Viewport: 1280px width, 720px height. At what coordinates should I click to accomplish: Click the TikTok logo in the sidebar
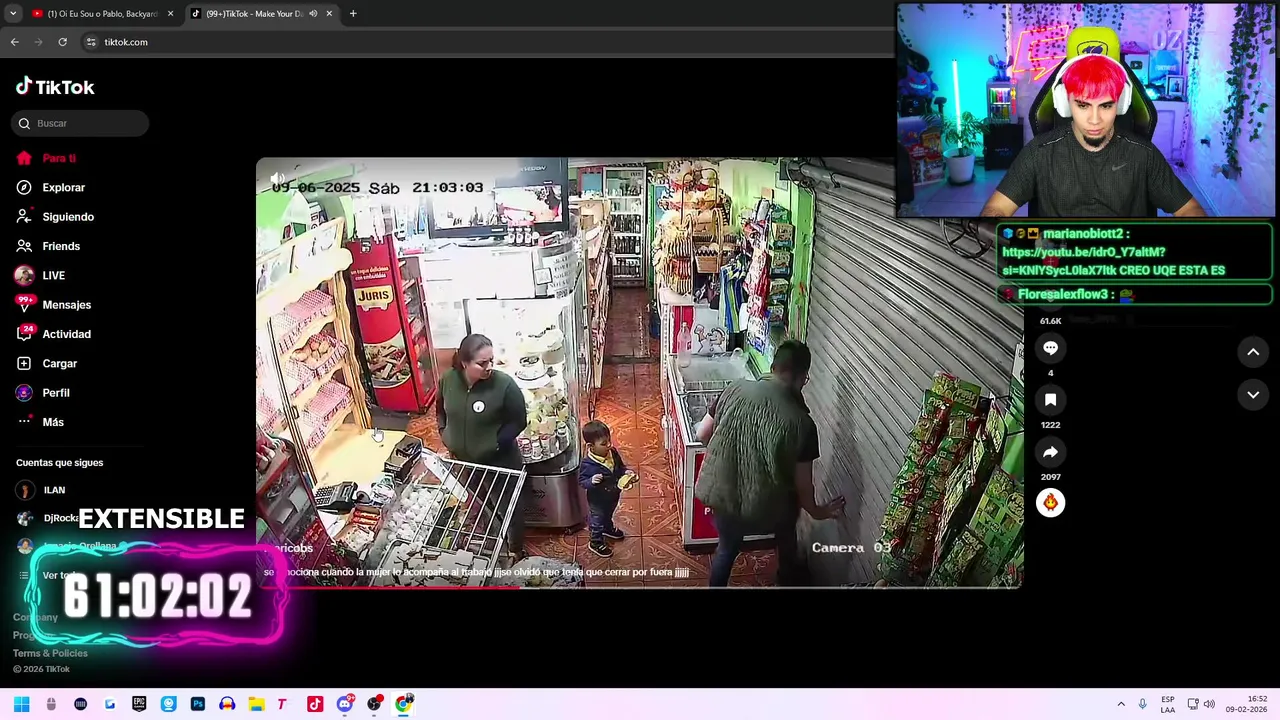click(x=55, y=87)
